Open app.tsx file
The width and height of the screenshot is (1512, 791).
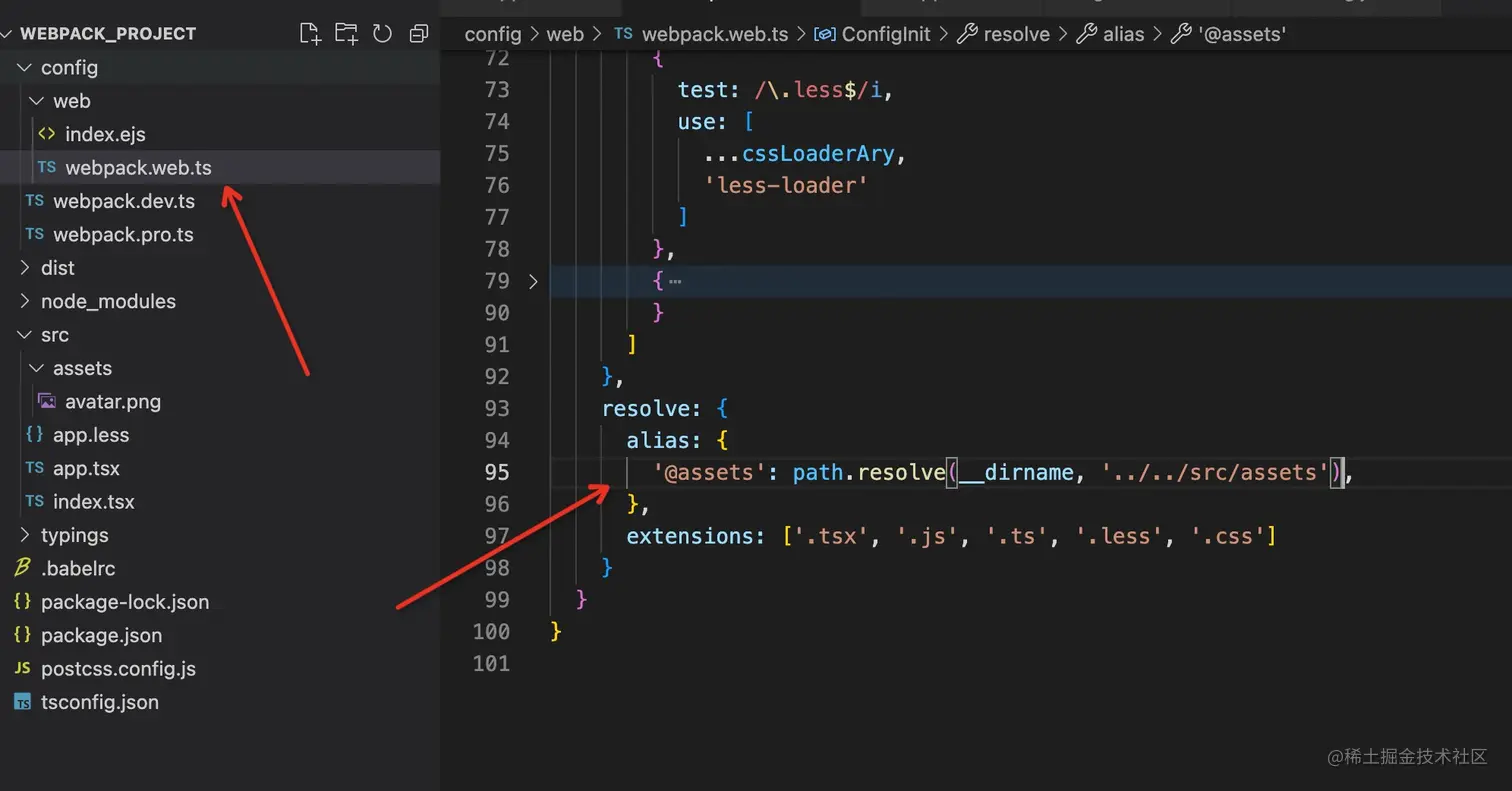87,468
